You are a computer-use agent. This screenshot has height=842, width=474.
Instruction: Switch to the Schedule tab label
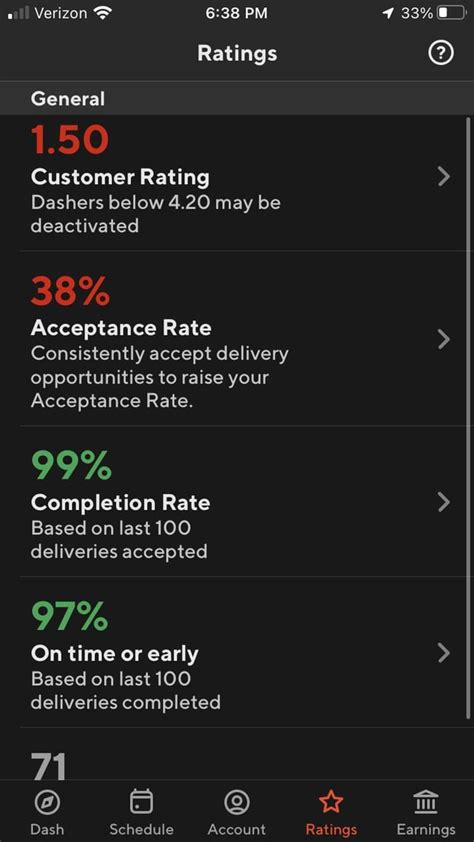coord(141,829)
